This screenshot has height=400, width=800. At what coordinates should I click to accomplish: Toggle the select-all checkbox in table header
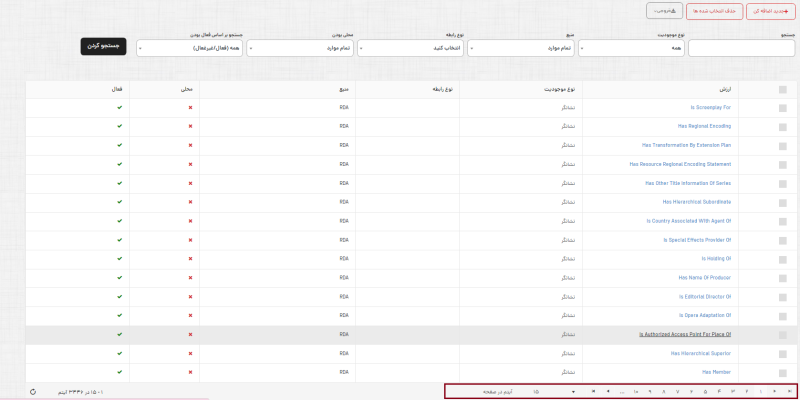tap(782, 88)
